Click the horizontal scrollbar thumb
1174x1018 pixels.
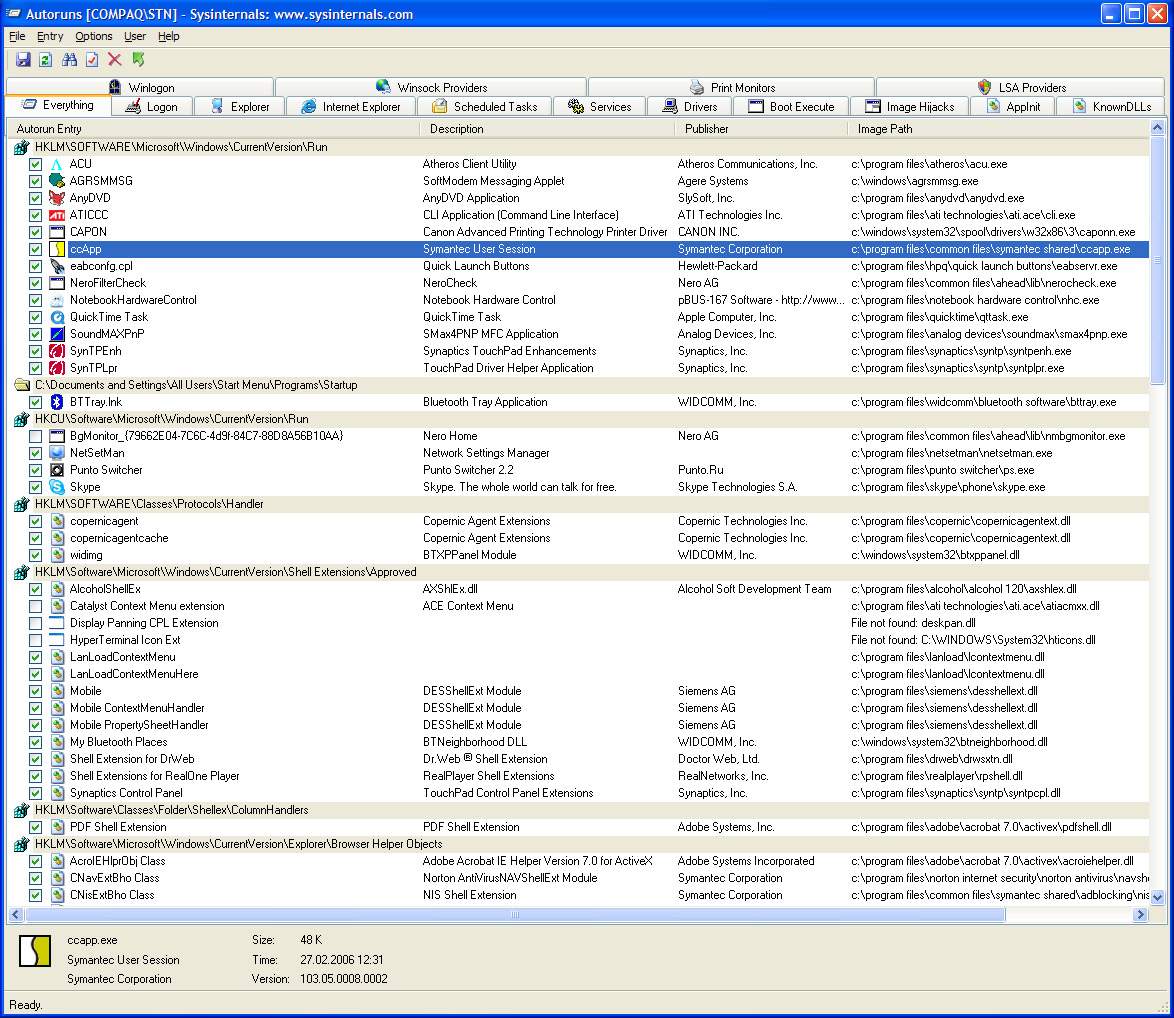[515, 915]
